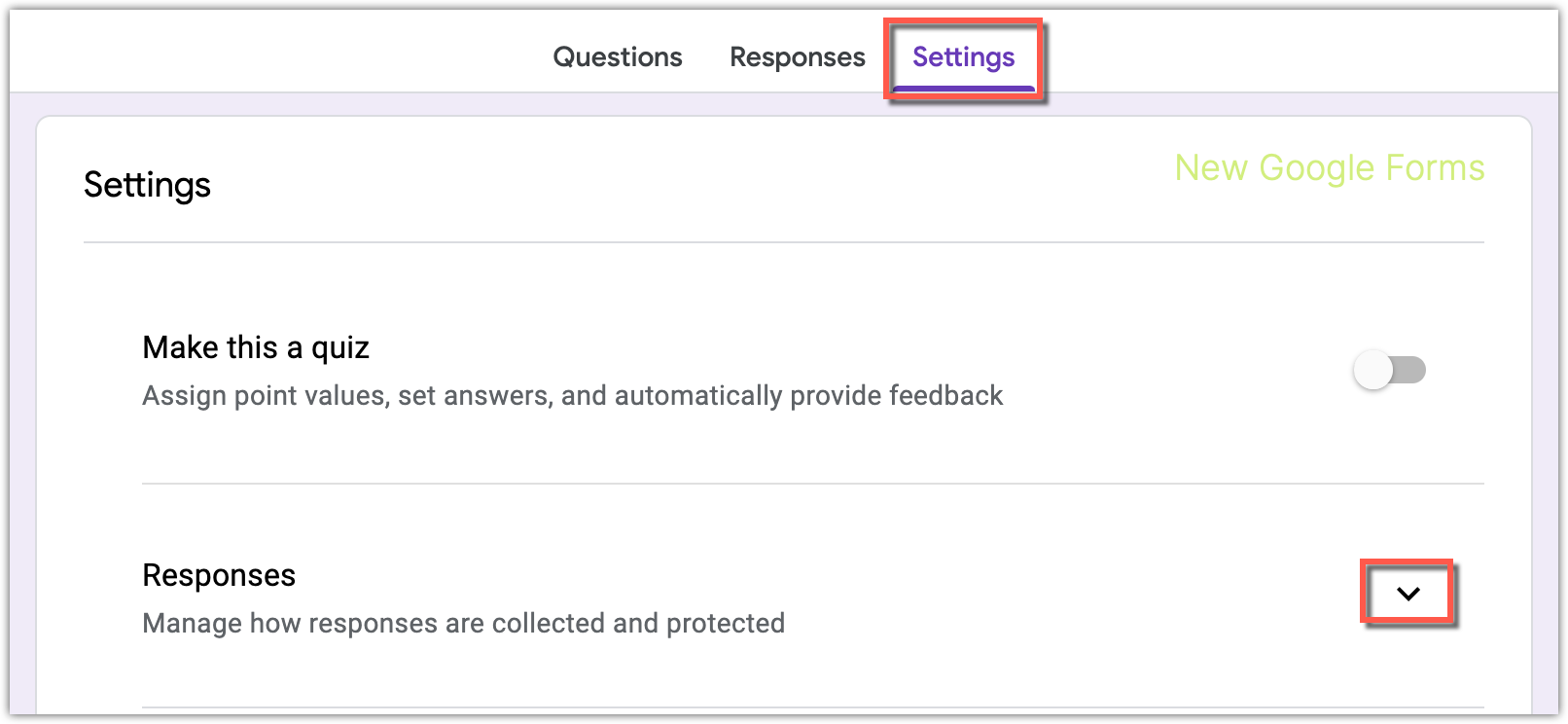Click the Settings page heading
Screen dimensions: 1568x724
click(147, 185)
